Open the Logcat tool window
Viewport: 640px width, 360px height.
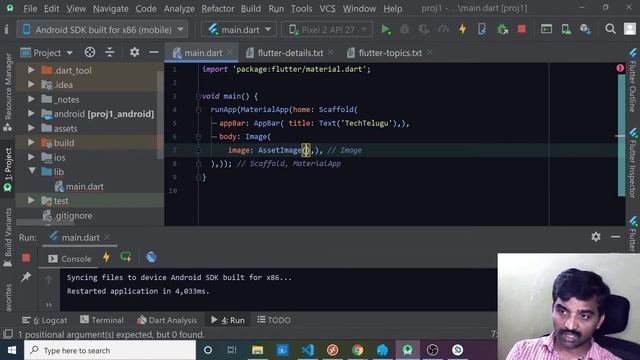pos(44,320)
